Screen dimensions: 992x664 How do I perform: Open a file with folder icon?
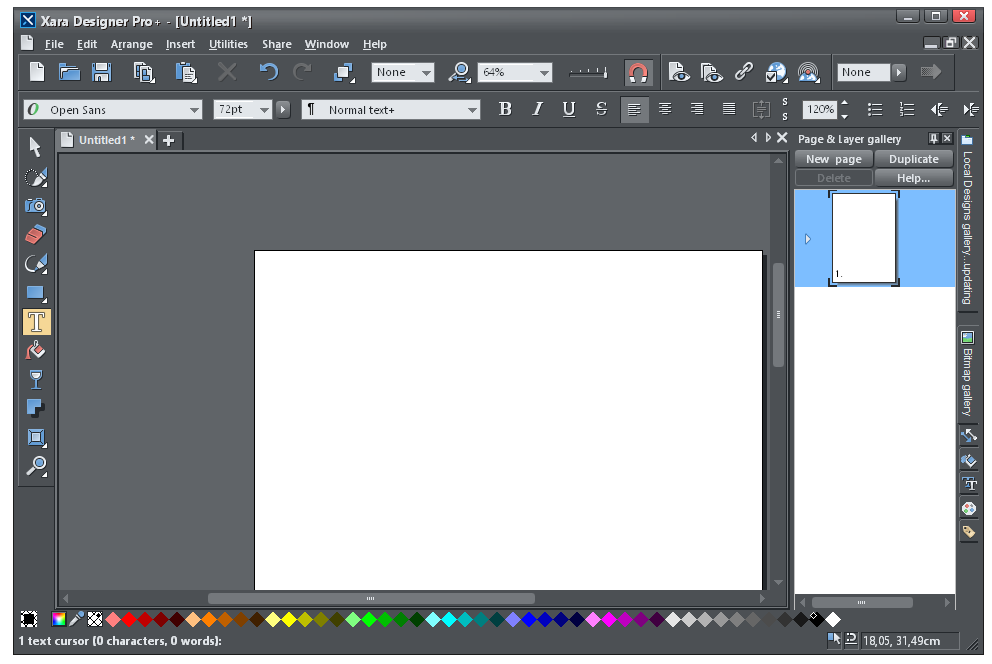[x=70, y=72]
